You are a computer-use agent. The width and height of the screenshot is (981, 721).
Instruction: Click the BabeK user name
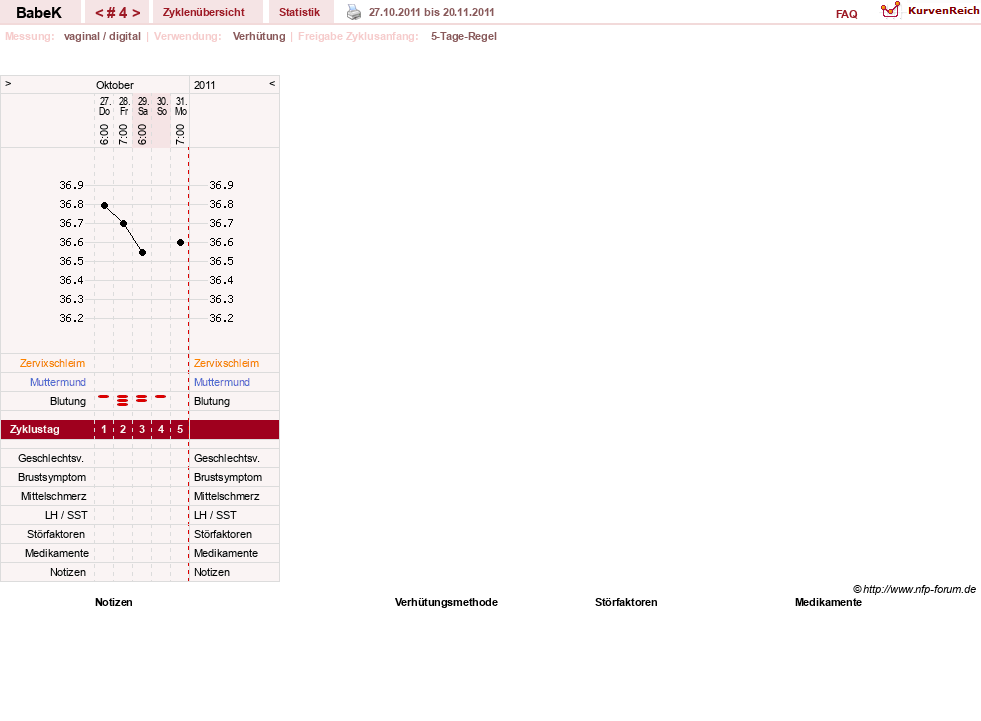pos(39,13)
